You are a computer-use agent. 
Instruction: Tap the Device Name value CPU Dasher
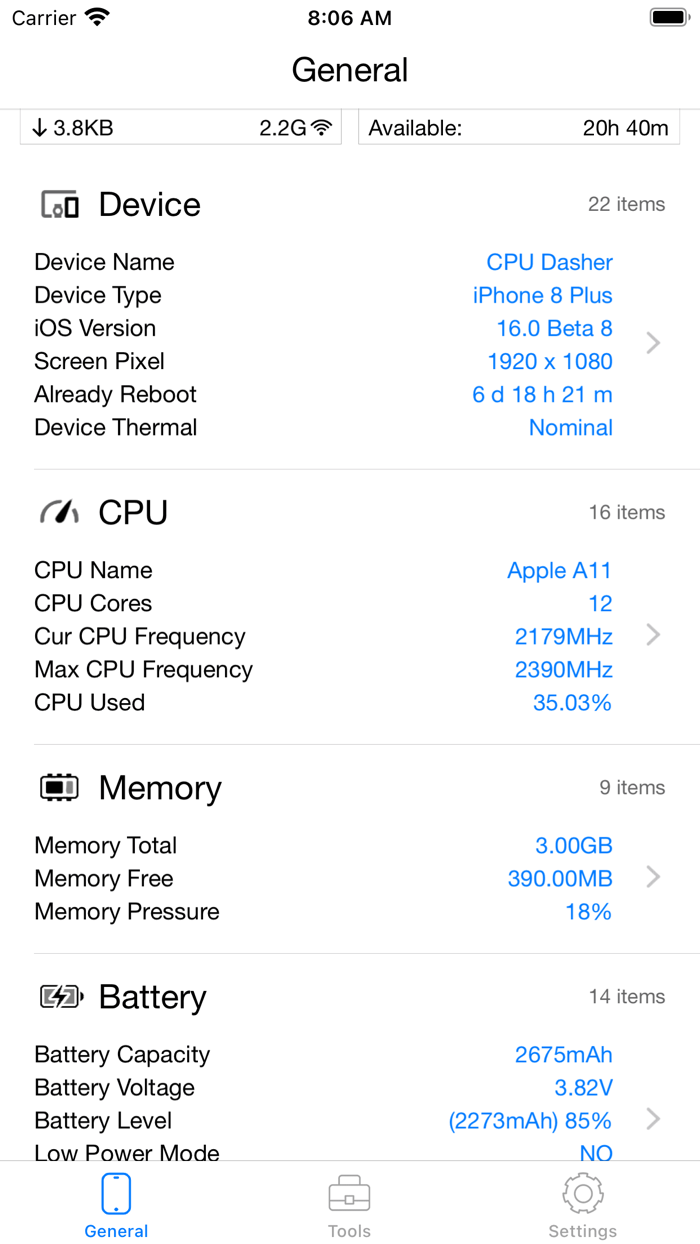click(549, 261)
